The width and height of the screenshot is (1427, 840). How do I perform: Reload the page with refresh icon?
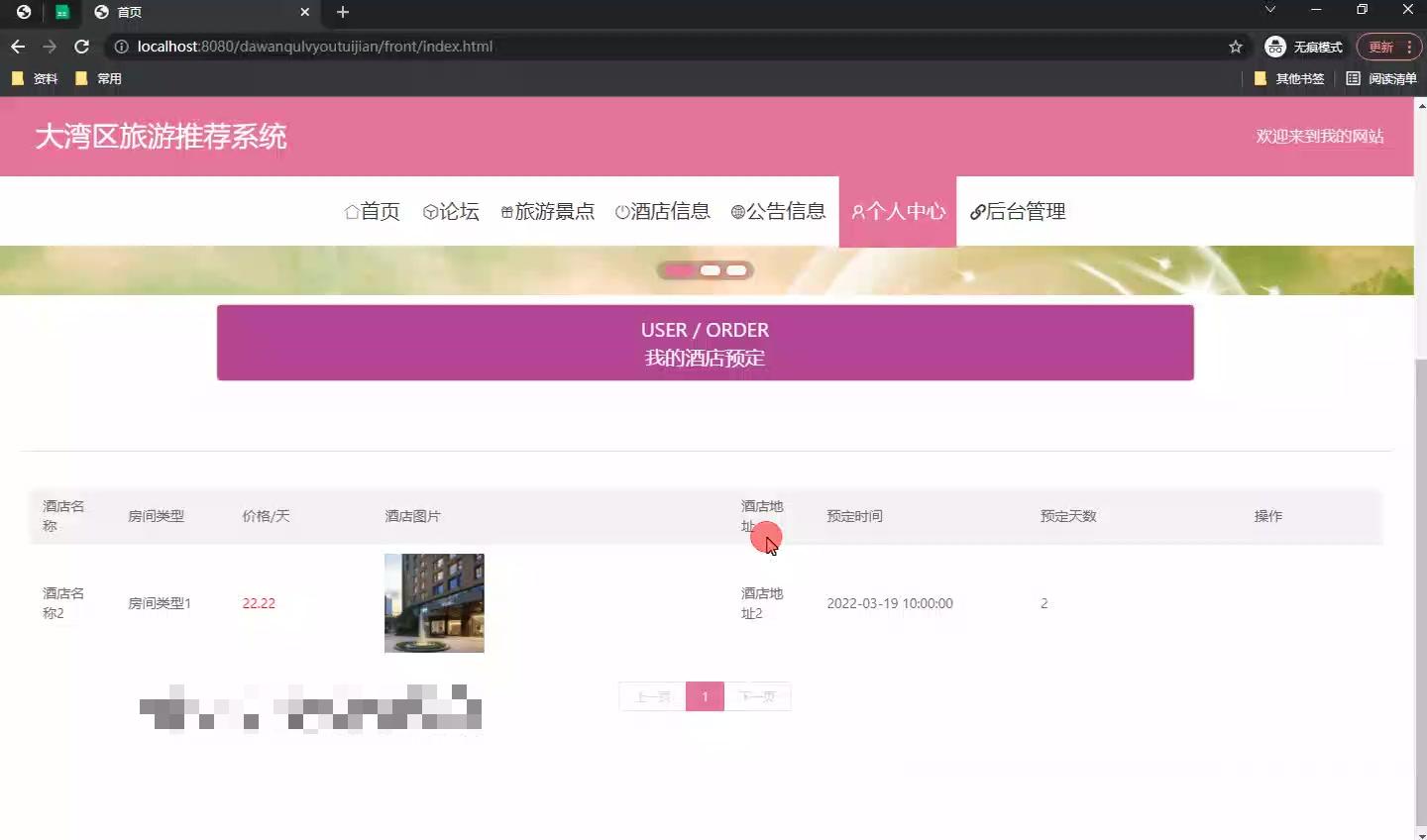click(x=81, y=47)
